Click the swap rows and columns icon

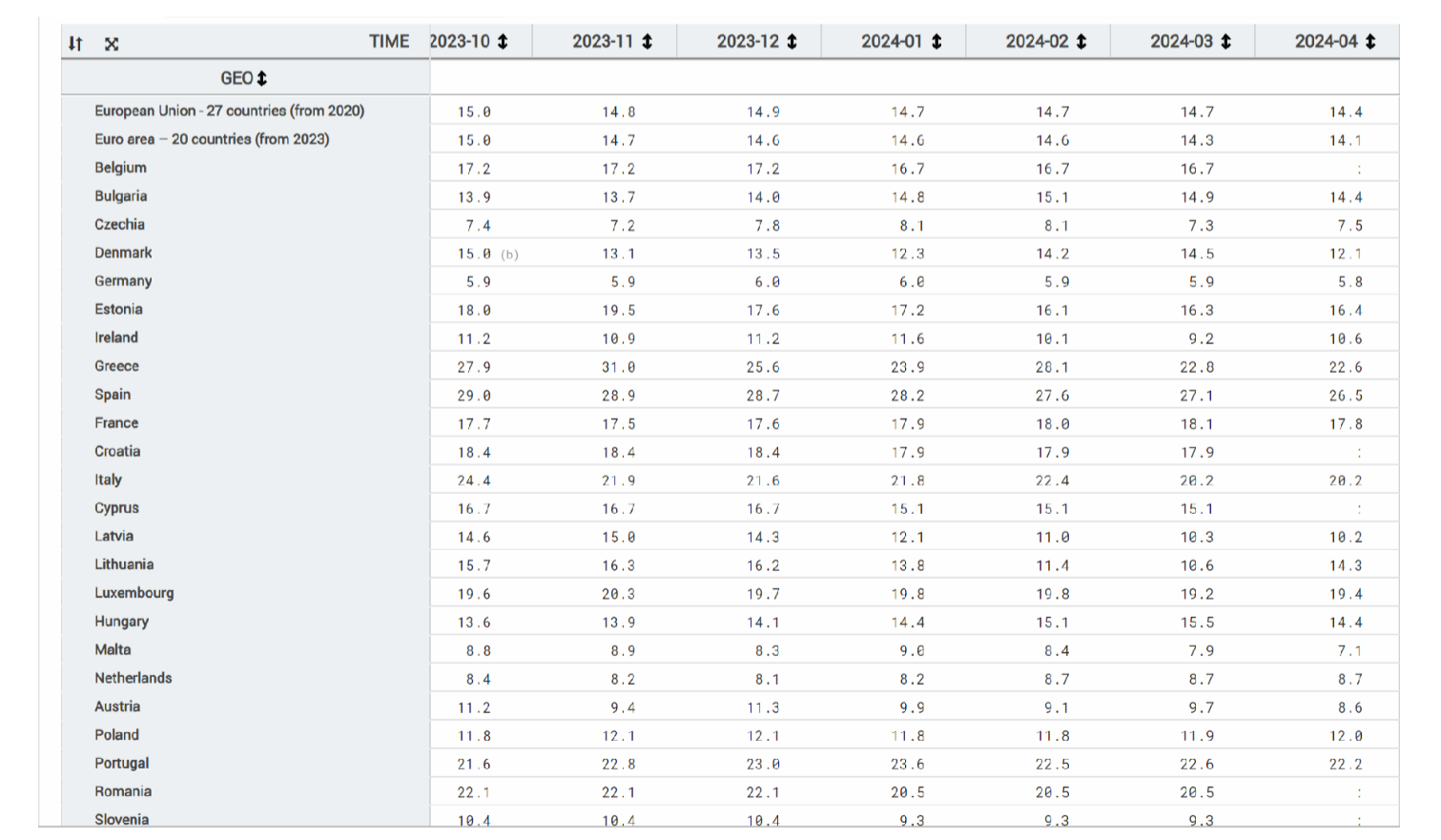tap(76, 44)
